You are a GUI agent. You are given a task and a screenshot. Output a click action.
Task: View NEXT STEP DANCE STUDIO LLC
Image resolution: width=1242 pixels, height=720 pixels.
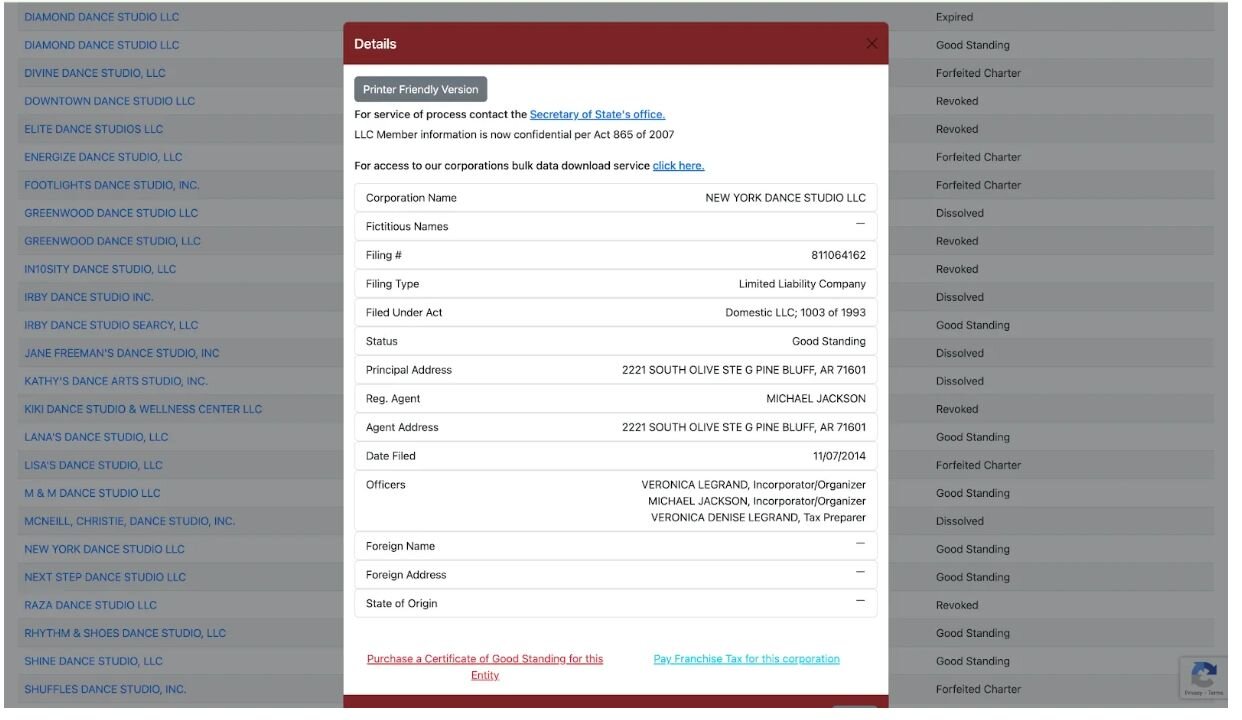point(105,577)
